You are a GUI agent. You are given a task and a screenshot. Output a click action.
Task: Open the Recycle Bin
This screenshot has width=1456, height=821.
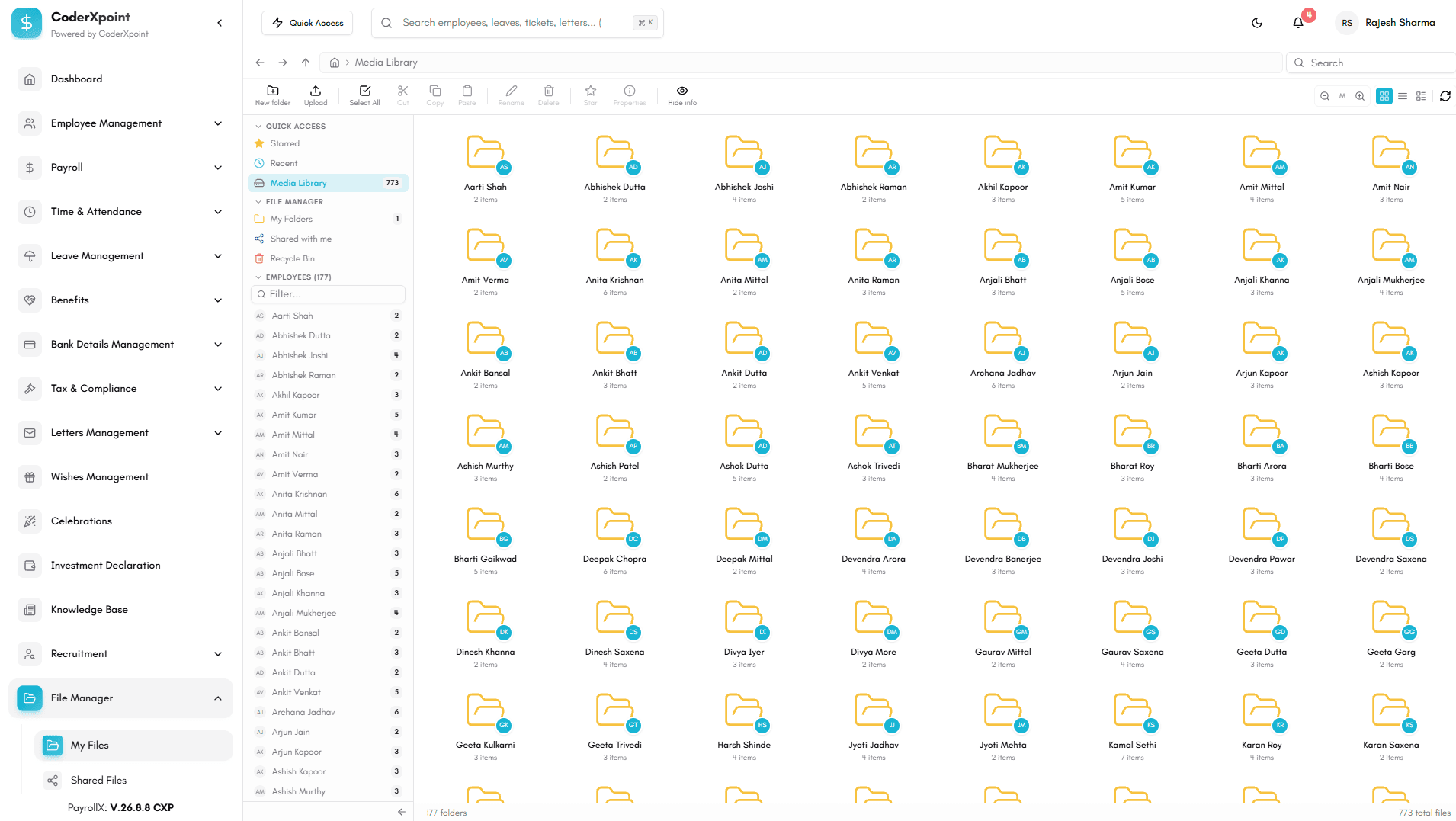(328, 259)
